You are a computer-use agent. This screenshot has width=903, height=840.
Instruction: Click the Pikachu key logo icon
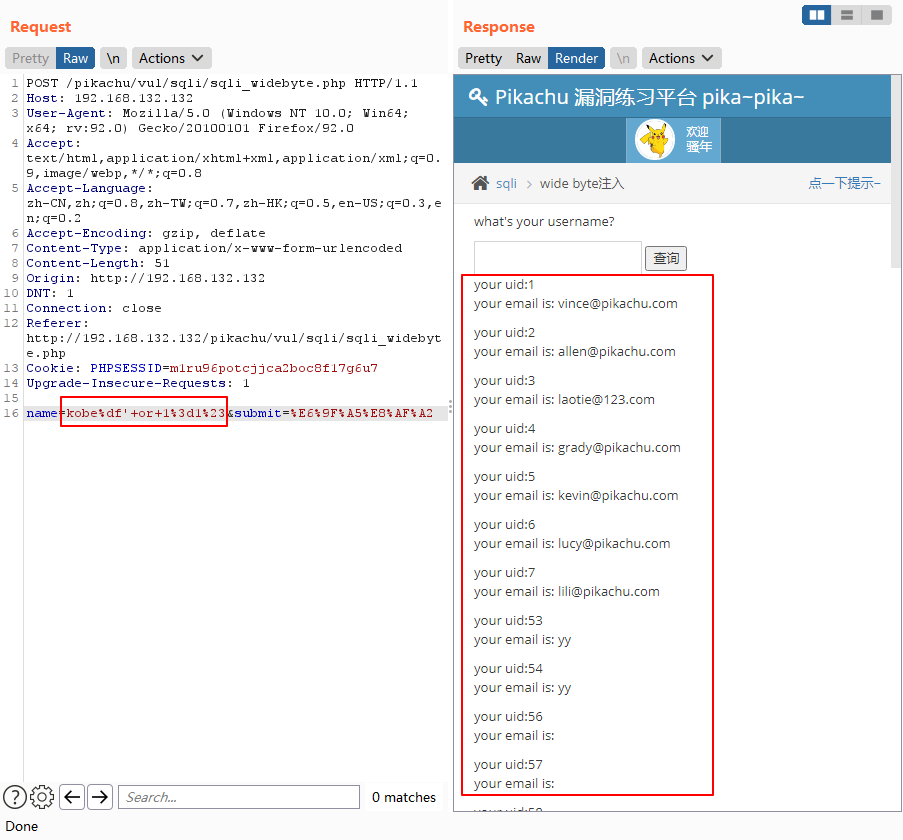(478, 97)
